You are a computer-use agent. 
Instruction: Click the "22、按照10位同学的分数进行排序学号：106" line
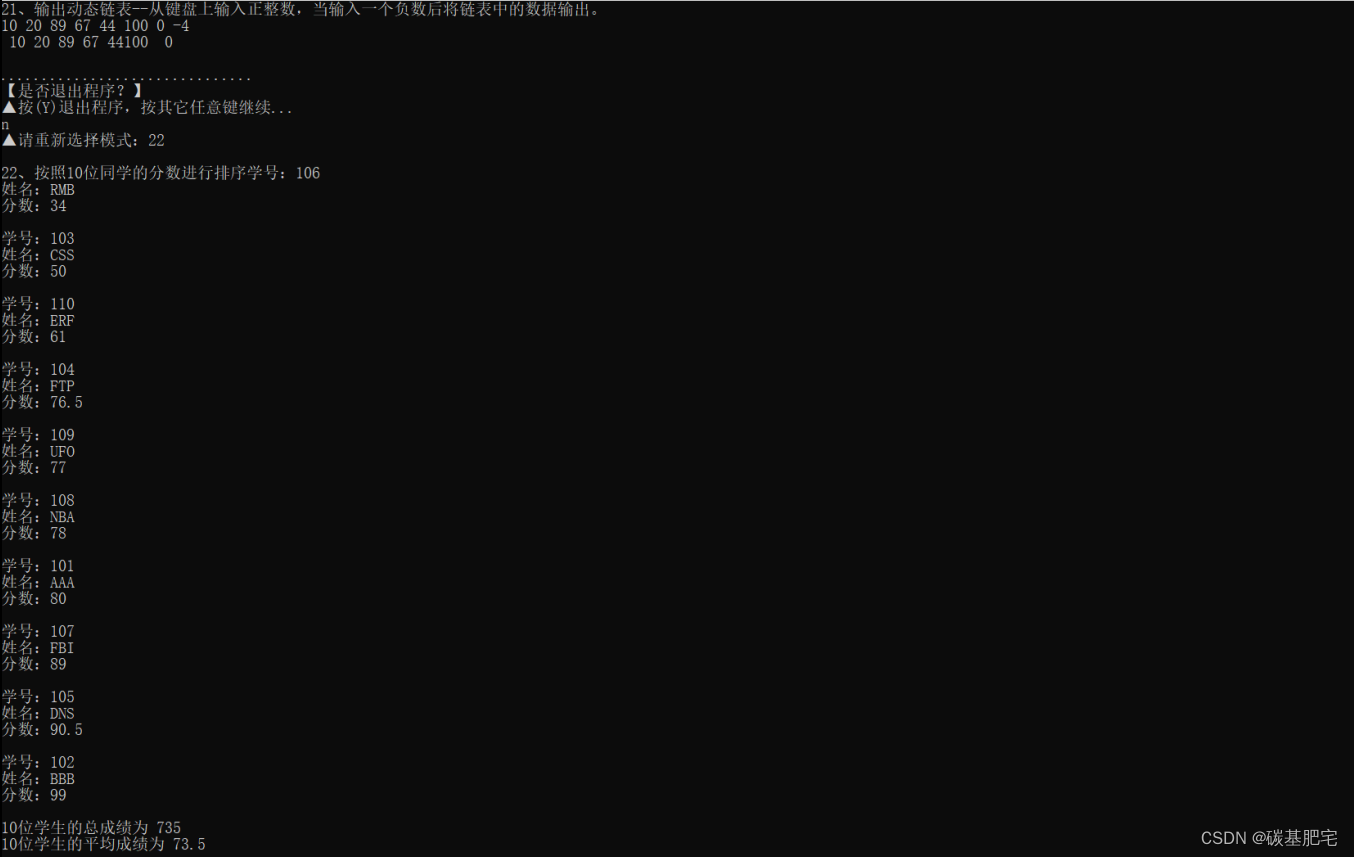point(161,173)
